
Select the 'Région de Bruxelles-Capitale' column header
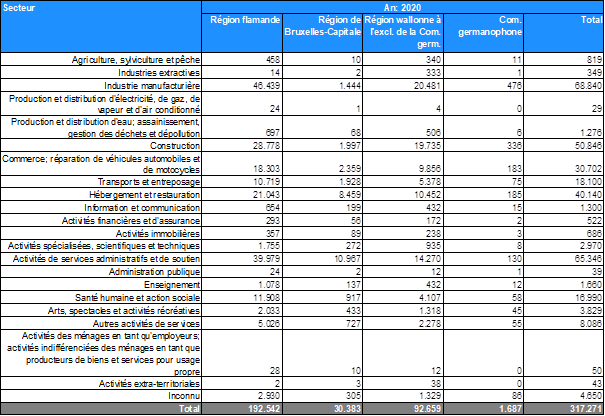click(x=323, y=33)
